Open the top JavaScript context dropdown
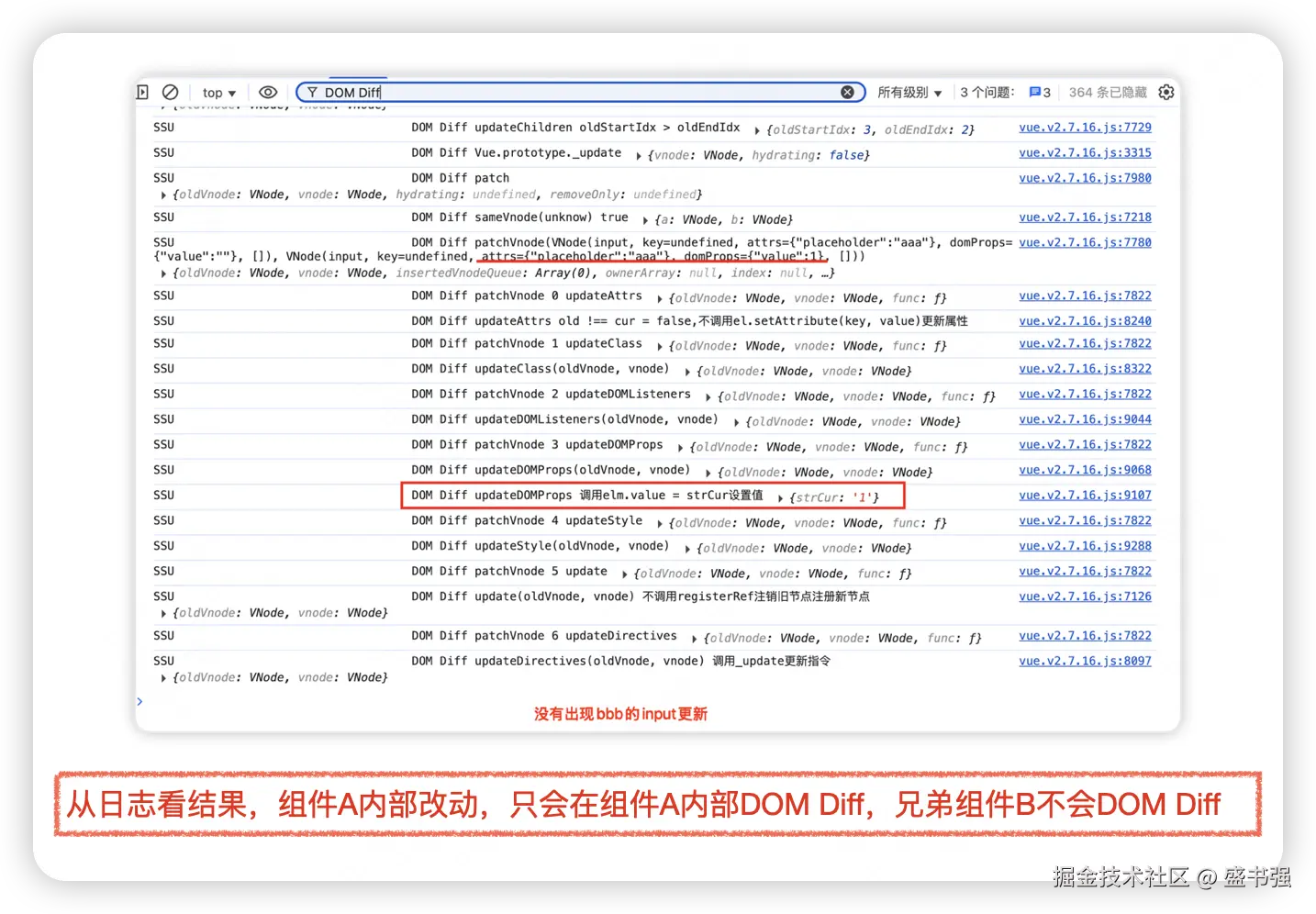 219,93
